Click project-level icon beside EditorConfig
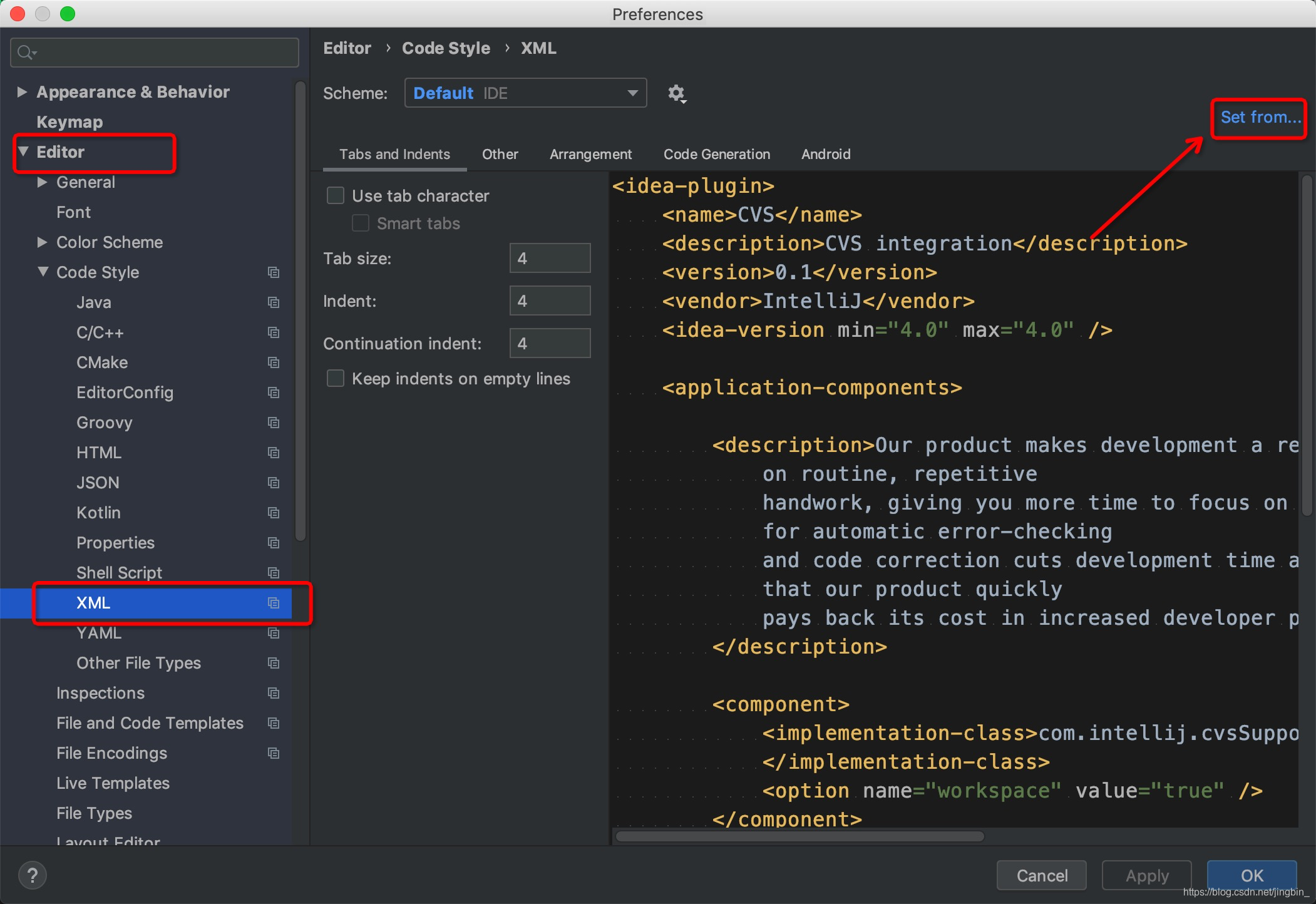The image size is (1316, 904). pos(274,393)
